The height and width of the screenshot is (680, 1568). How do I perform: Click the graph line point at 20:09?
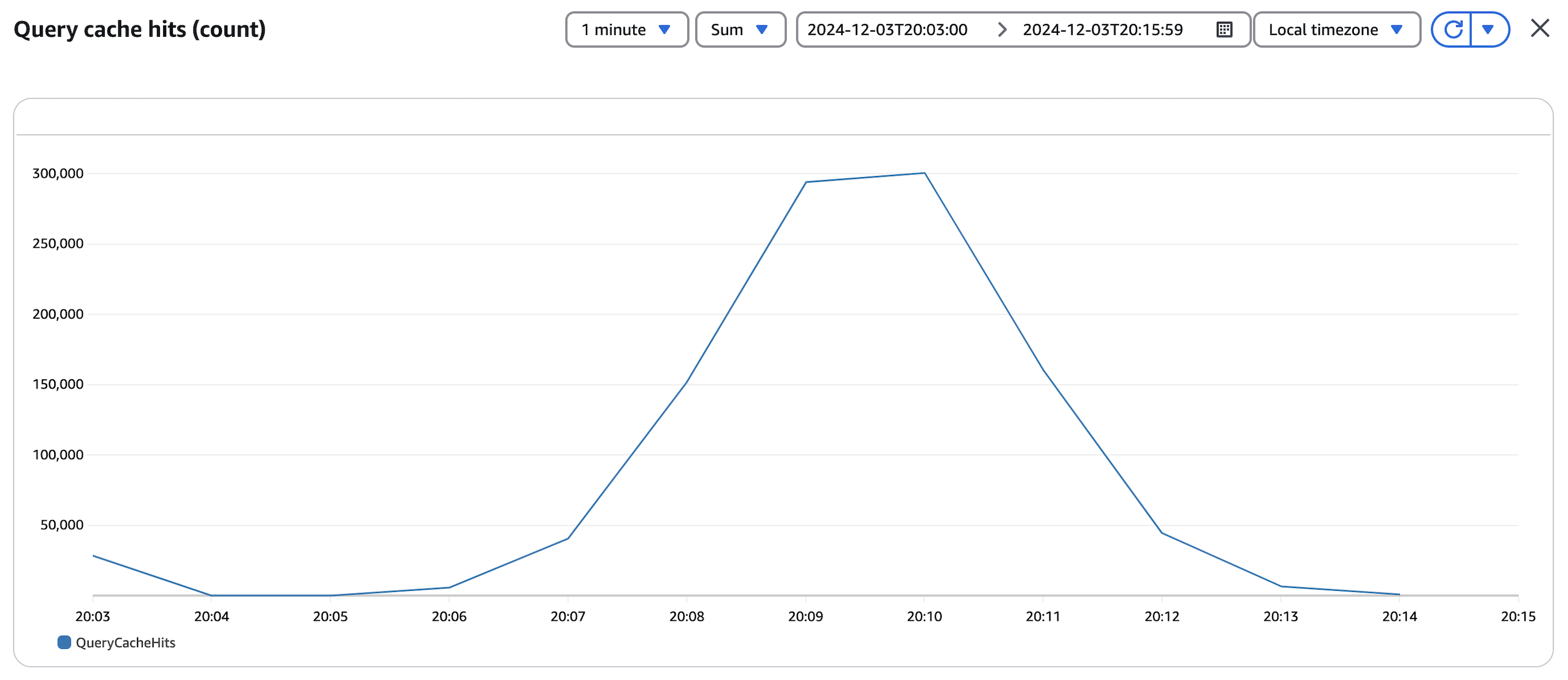[x=805, y=182]
